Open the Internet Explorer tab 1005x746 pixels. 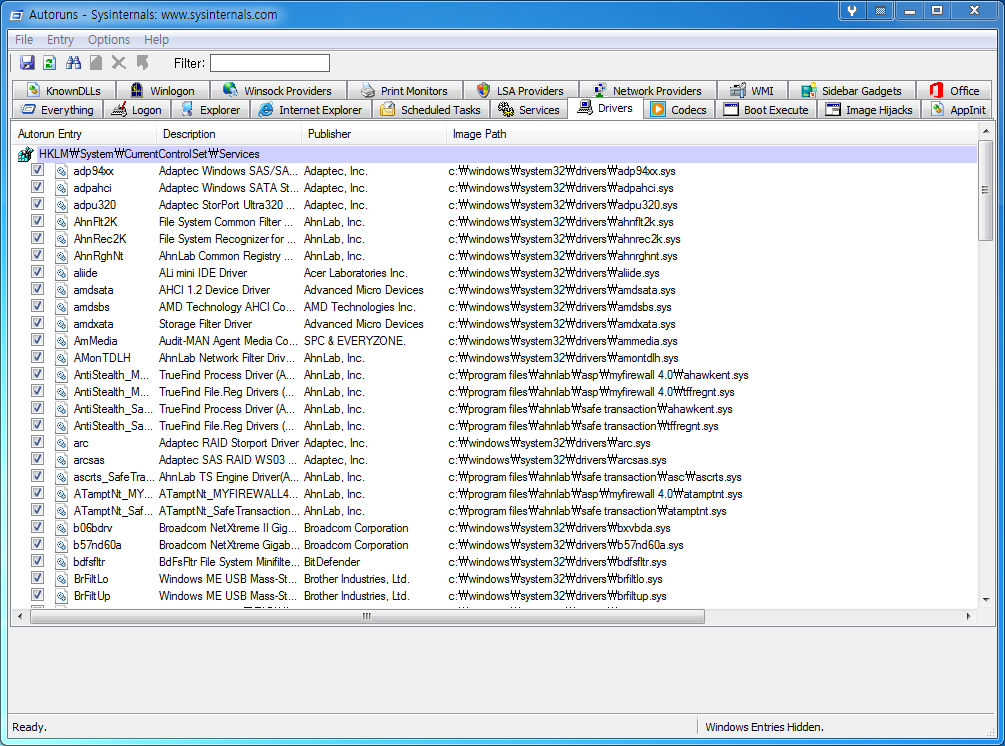pos(310,110)
